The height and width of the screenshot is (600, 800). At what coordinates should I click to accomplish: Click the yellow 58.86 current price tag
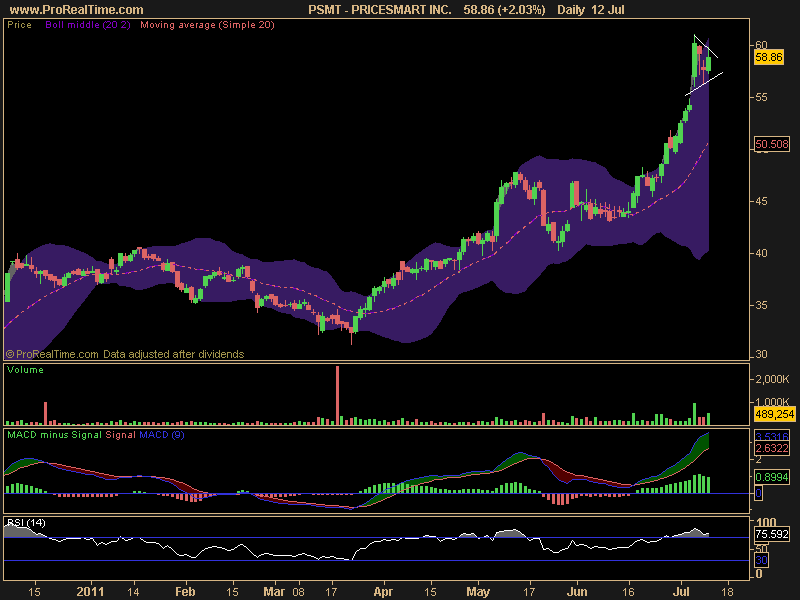pos(768,57)
